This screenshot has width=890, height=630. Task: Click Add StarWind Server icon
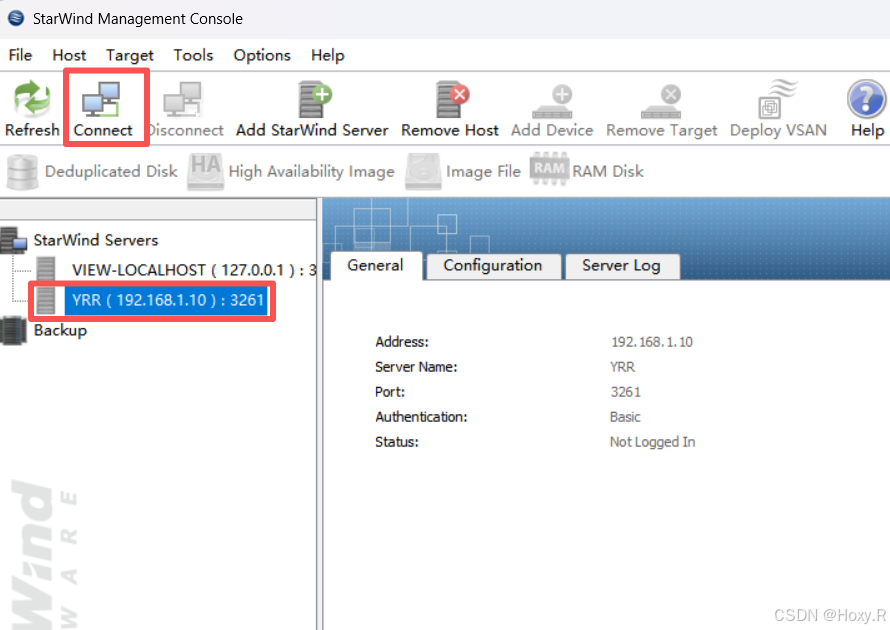pos(314,99)
